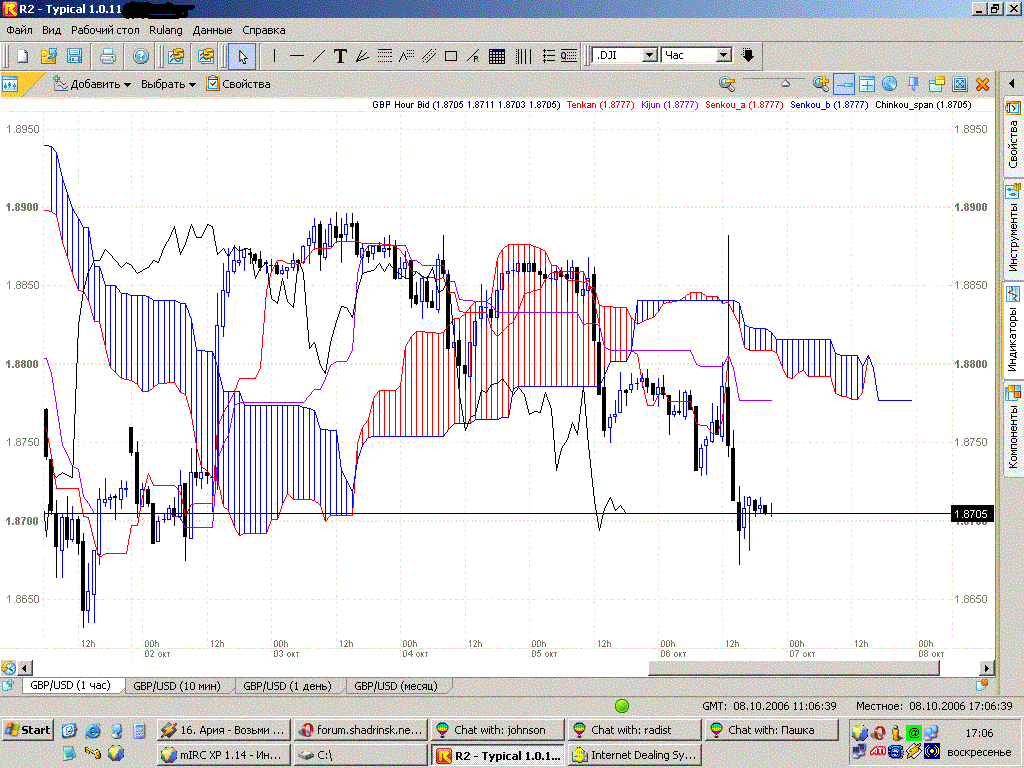Open a file via the folder toolbar icon
Viewport: 1024px width, 768px height.
click(48, 56)
